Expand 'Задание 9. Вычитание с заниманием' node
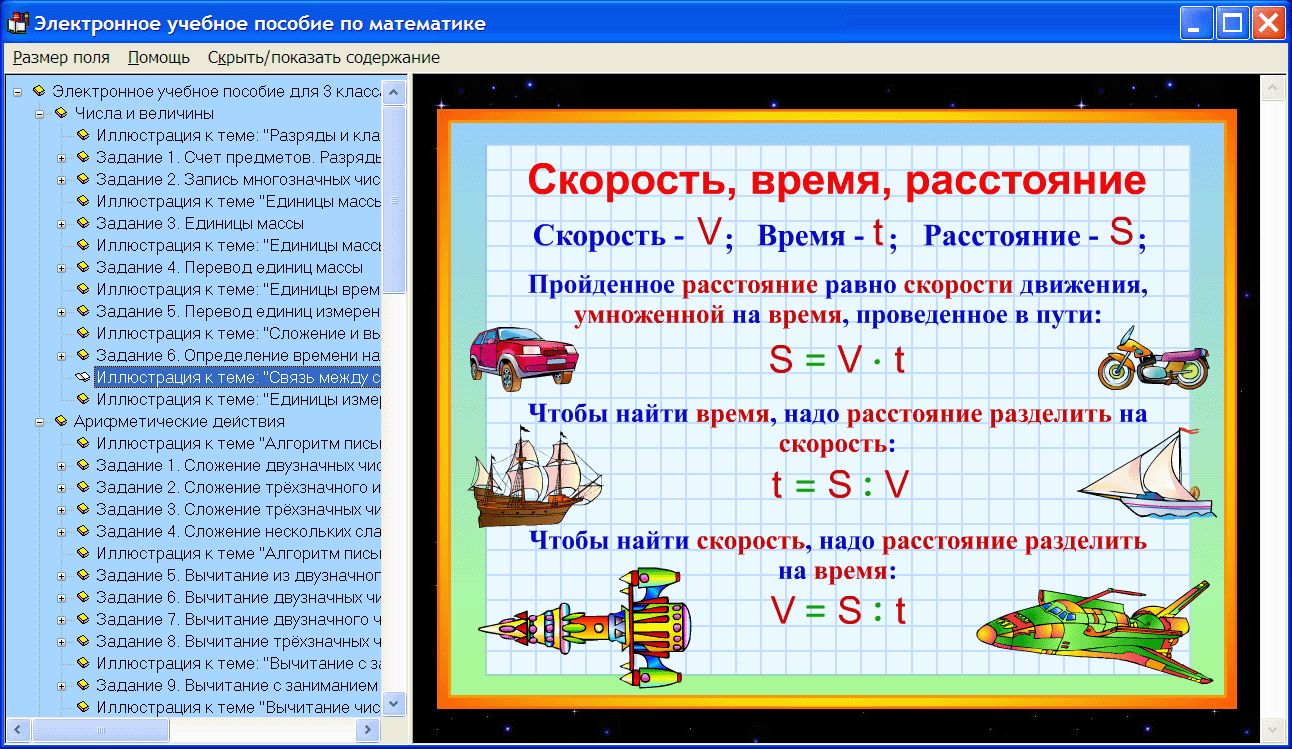This screenshot has height=749, width=1292. coord(62,686)
